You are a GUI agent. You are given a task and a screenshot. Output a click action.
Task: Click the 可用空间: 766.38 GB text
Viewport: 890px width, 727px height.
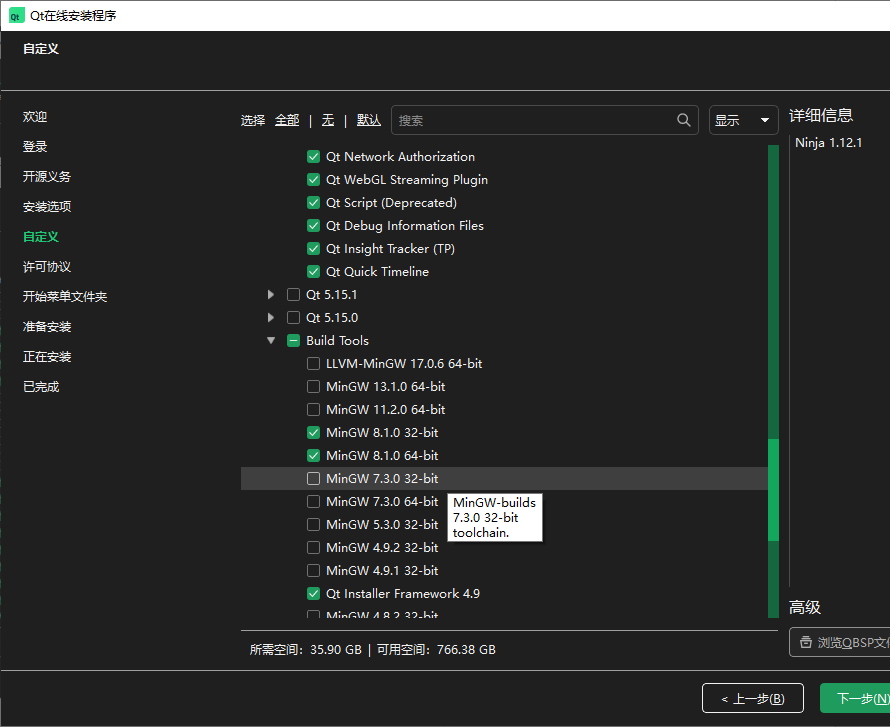tap(436, 650)
